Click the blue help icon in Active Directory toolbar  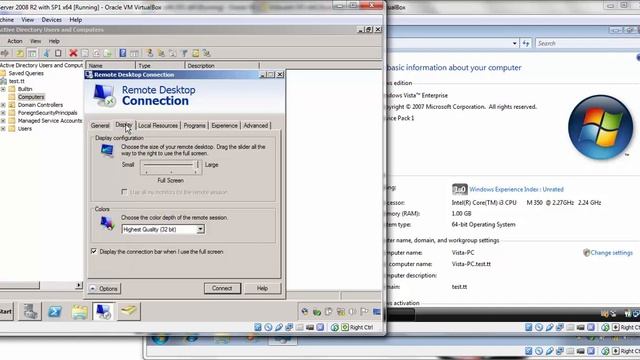click(x=122, y=53)
